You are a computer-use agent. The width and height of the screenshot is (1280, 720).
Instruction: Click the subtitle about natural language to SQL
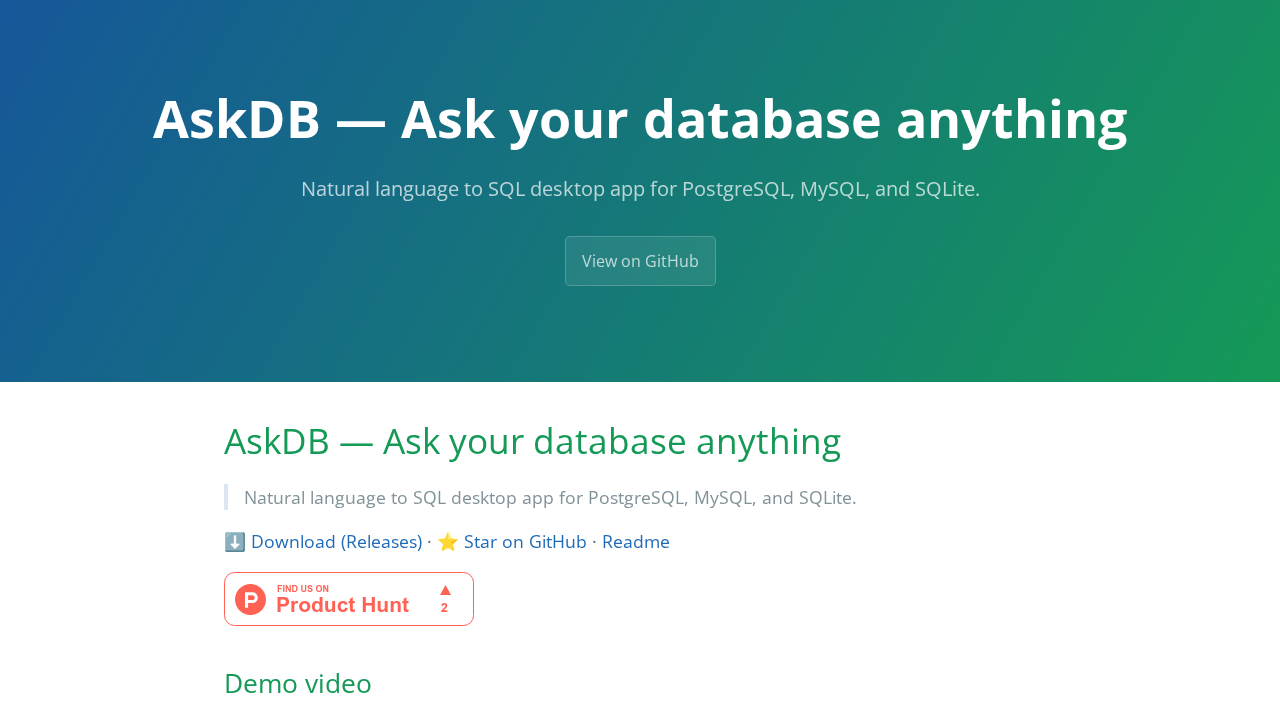pos(640,188)
